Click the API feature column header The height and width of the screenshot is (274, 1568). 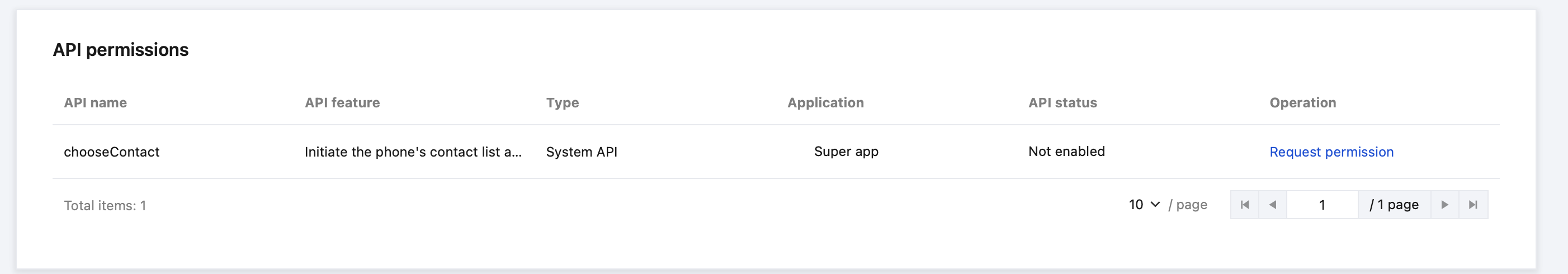342,102
